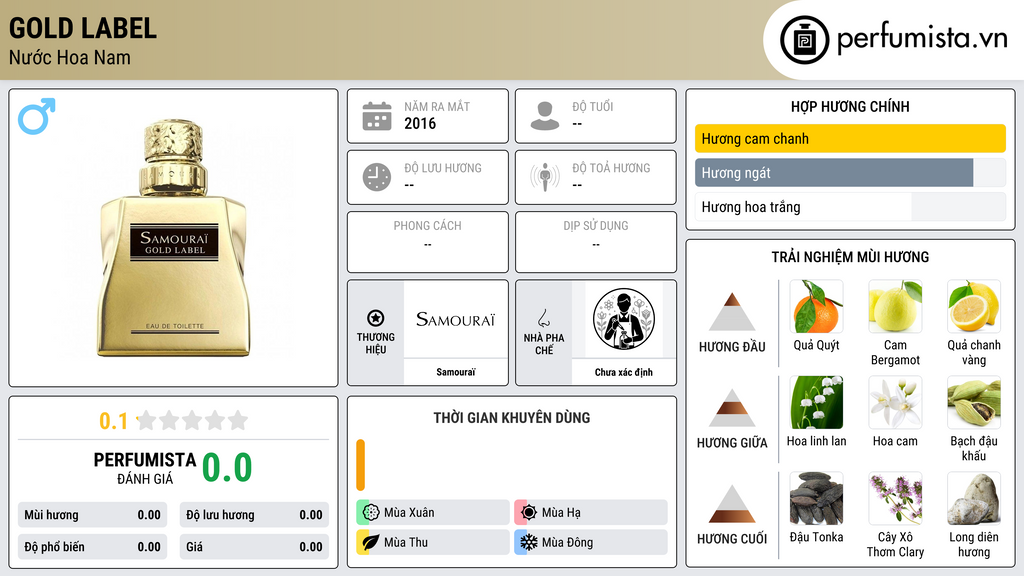Click the Samouraï Gold Label bottle photo

coord(174,238)
